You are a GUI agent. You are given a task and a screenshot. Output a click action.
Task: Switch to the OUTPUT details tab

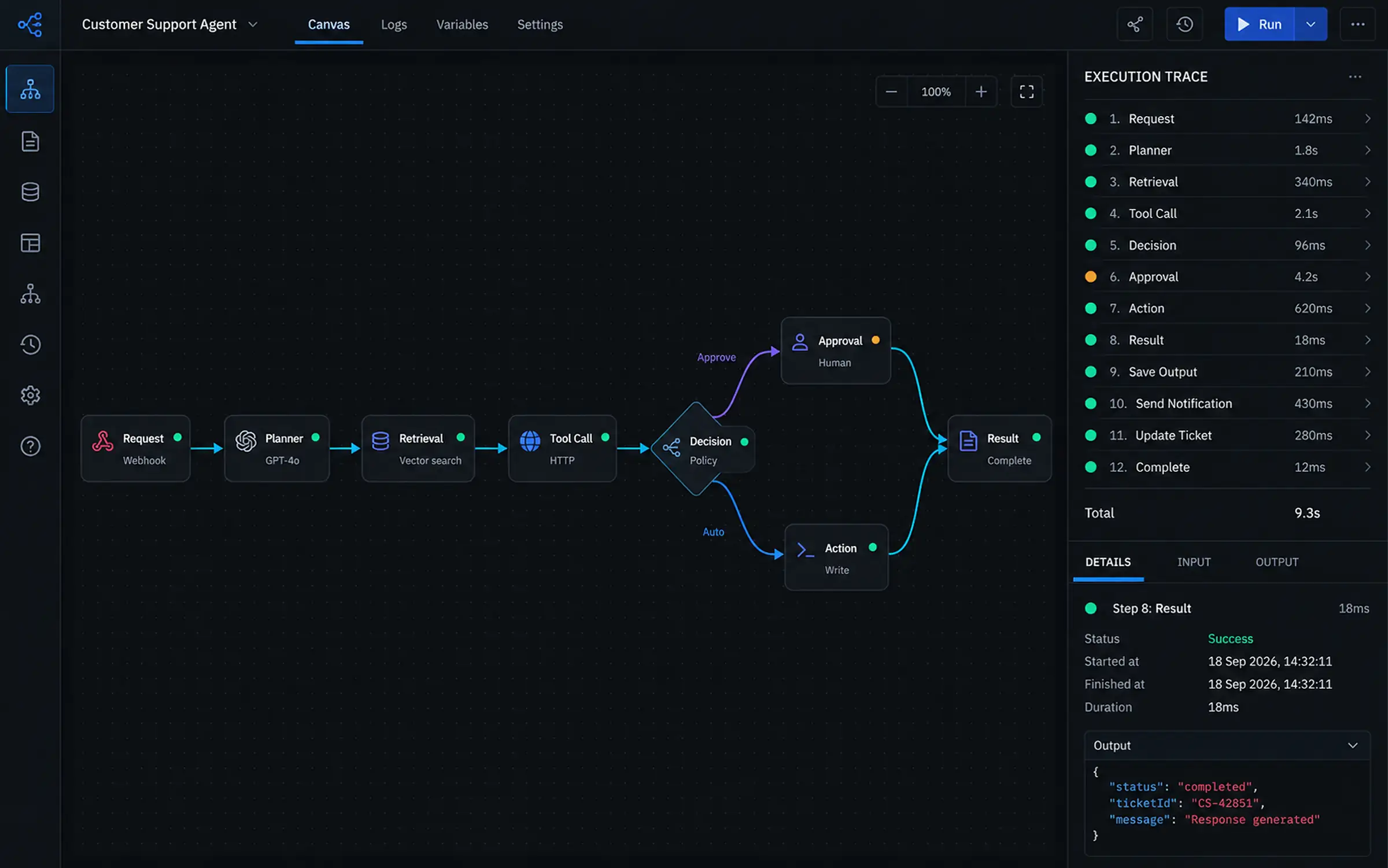1277,562
